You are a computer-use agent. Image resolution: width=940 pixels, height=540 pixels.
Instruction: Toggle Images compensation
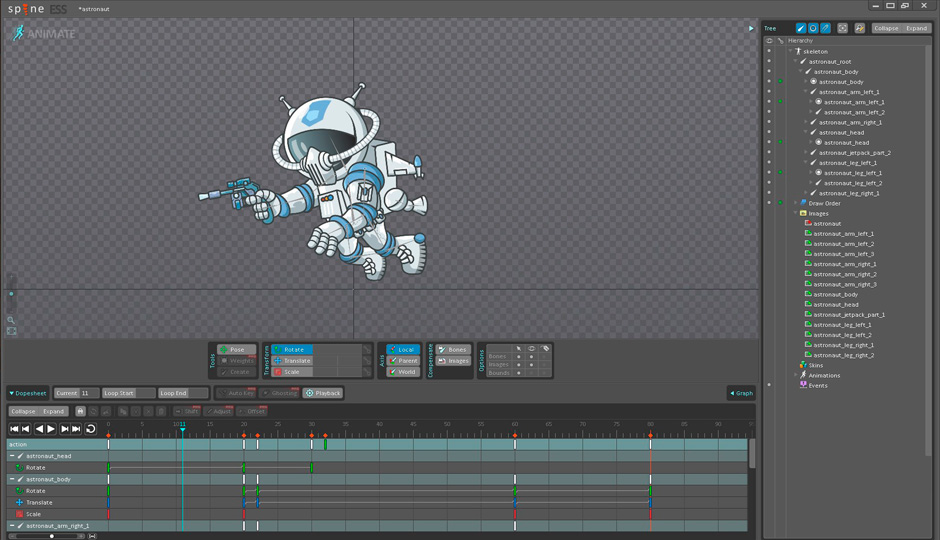[x=453, y=361]
